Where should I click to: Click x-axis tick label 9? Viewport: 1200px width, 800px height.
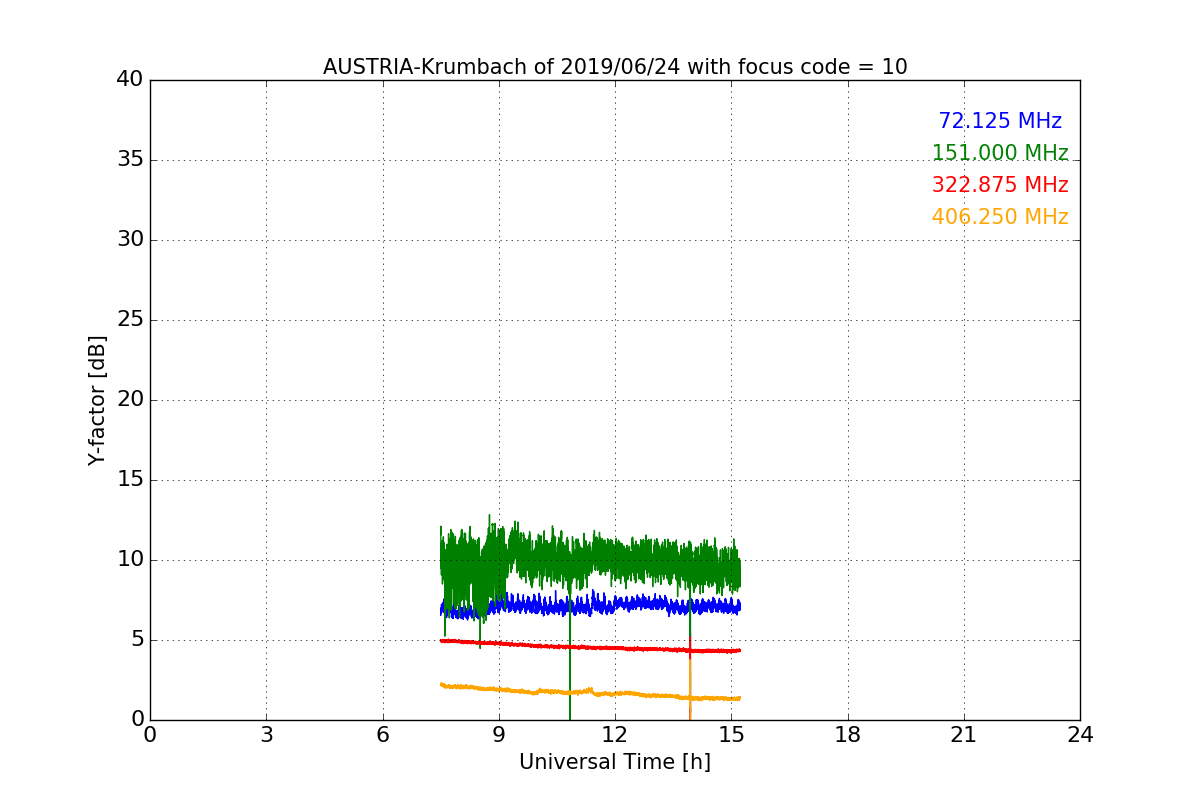pos(499,735)
